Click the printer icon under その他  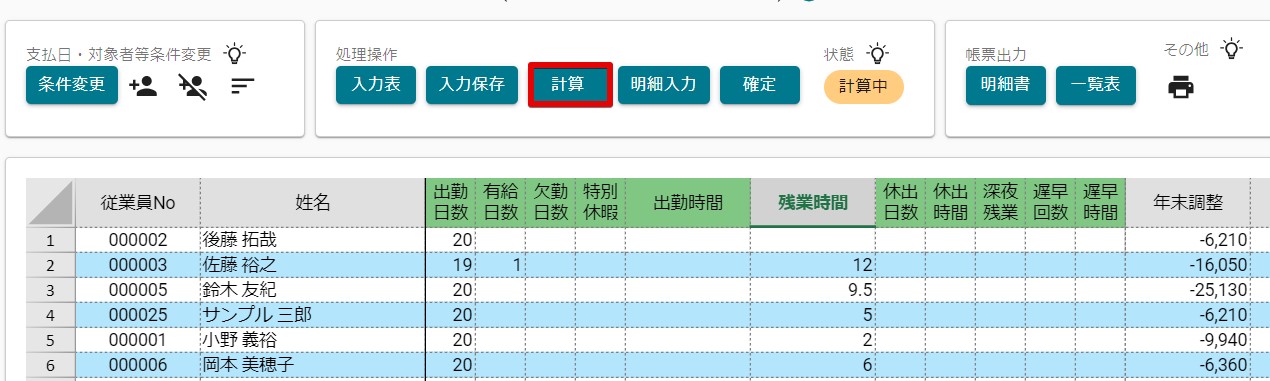tap(1181, 88)
